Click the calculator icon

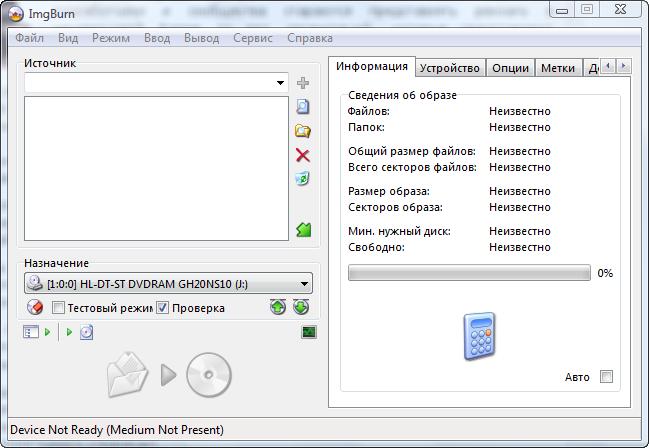pyautogui.click(x=479, y=336)
